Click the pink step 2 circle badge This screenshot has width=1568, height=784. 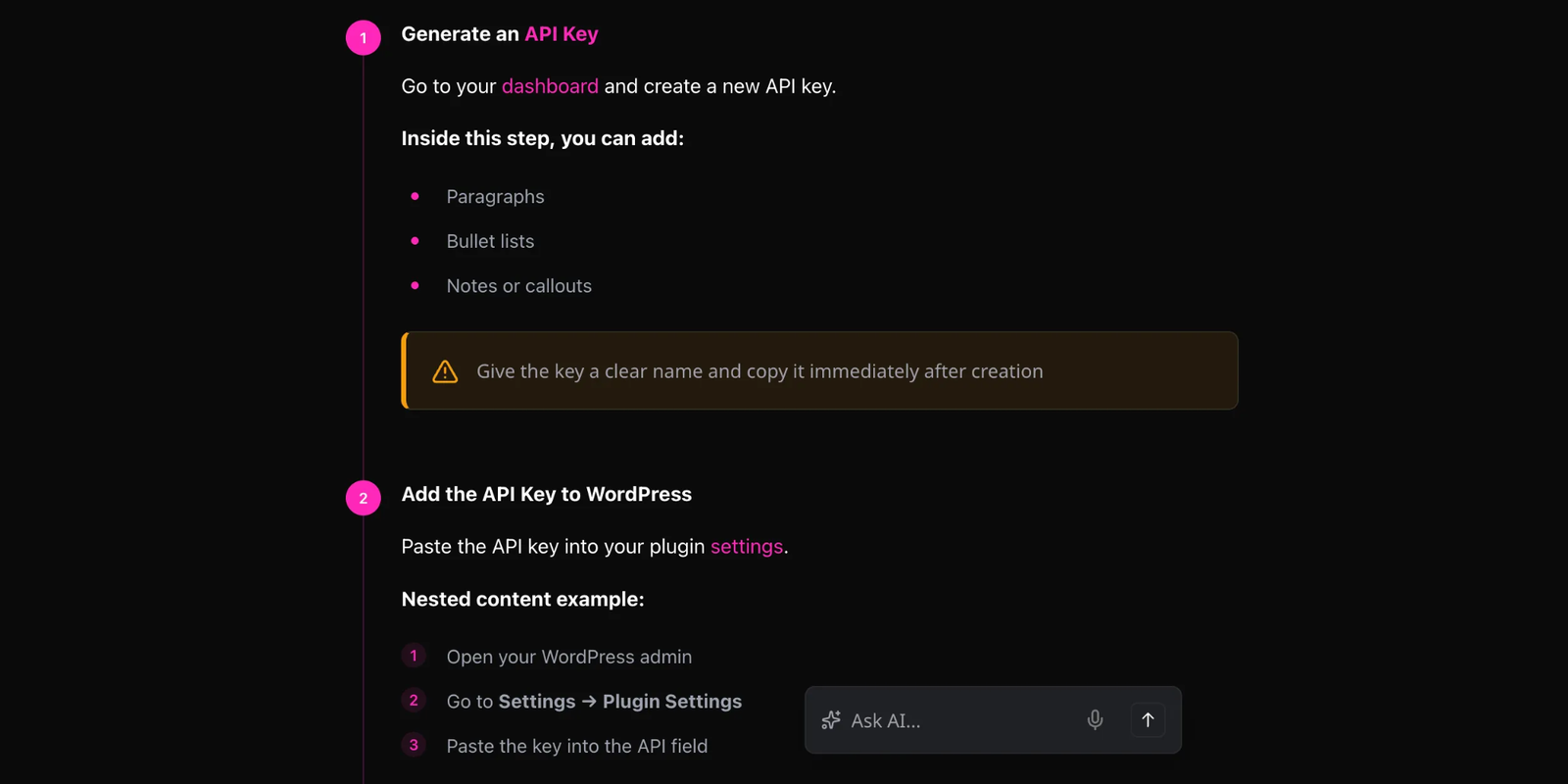click(364, 498)
